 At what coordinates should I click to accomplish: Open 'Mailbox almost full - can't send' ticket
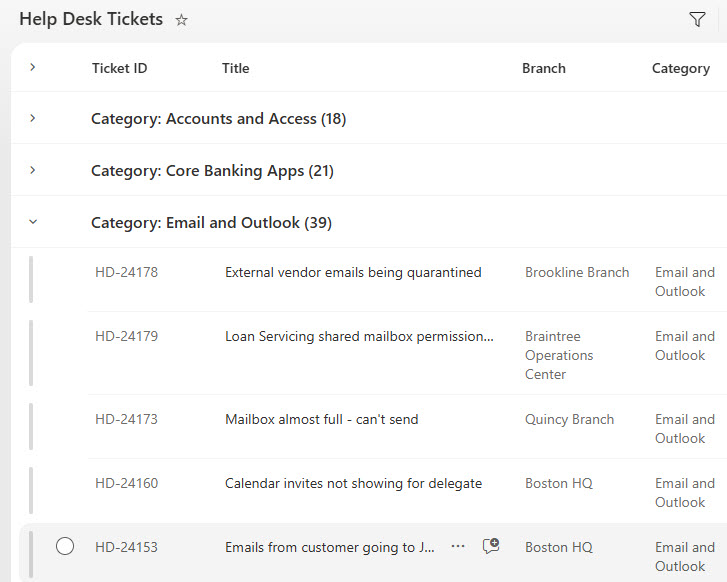click(x=322, y=419)
